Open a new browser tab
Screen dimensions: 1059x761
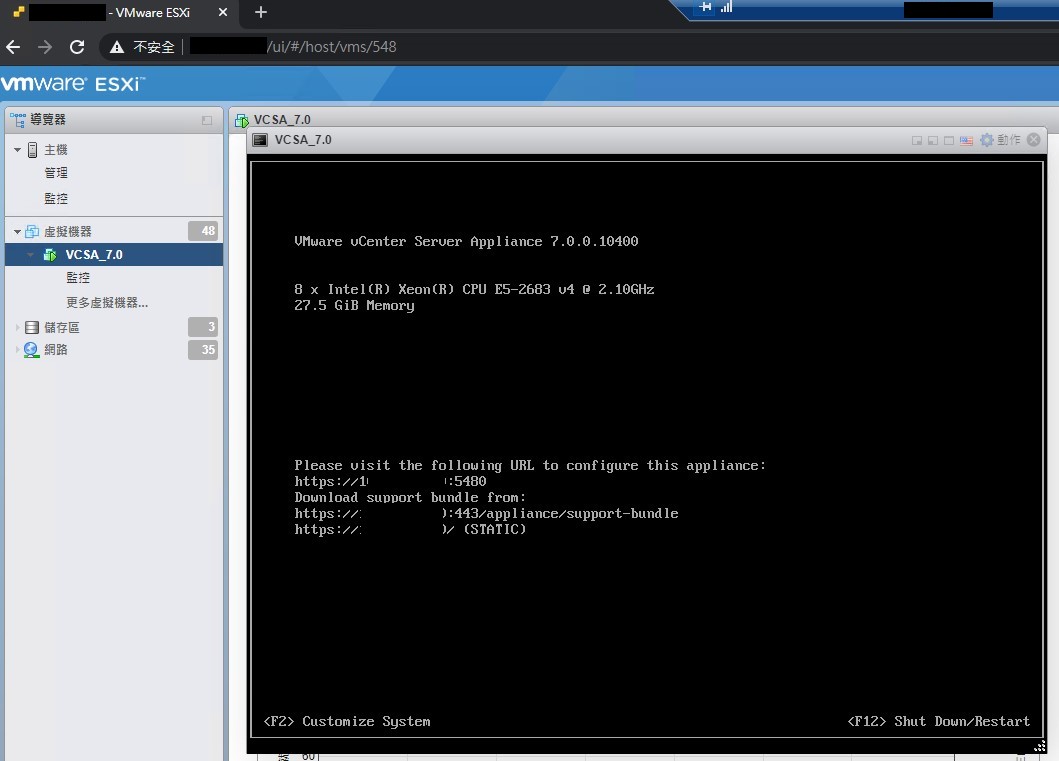[261, 12]
